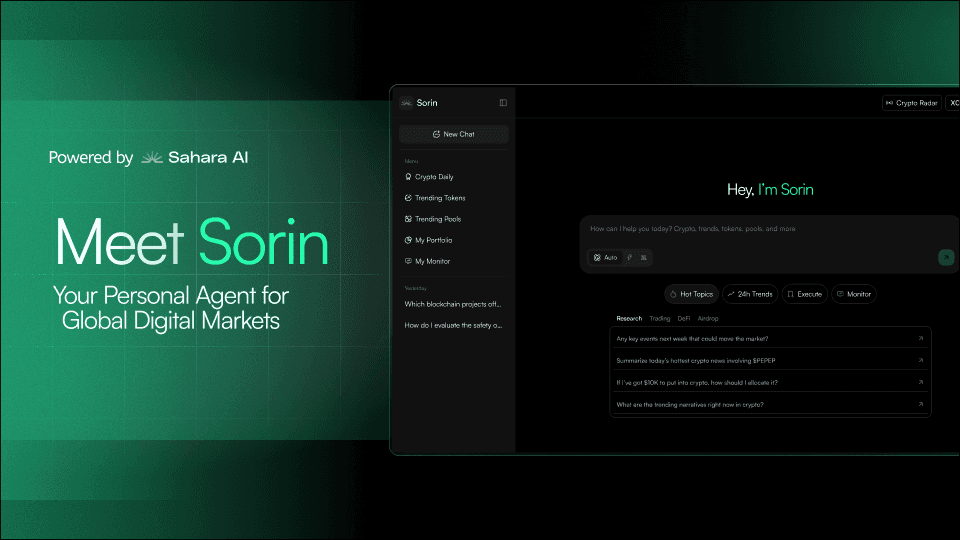The width and height of the screenshot is (960, 540).
Task: Select 'Summarize today's hottest crypto news' suggestion
Action: point(770,361)
